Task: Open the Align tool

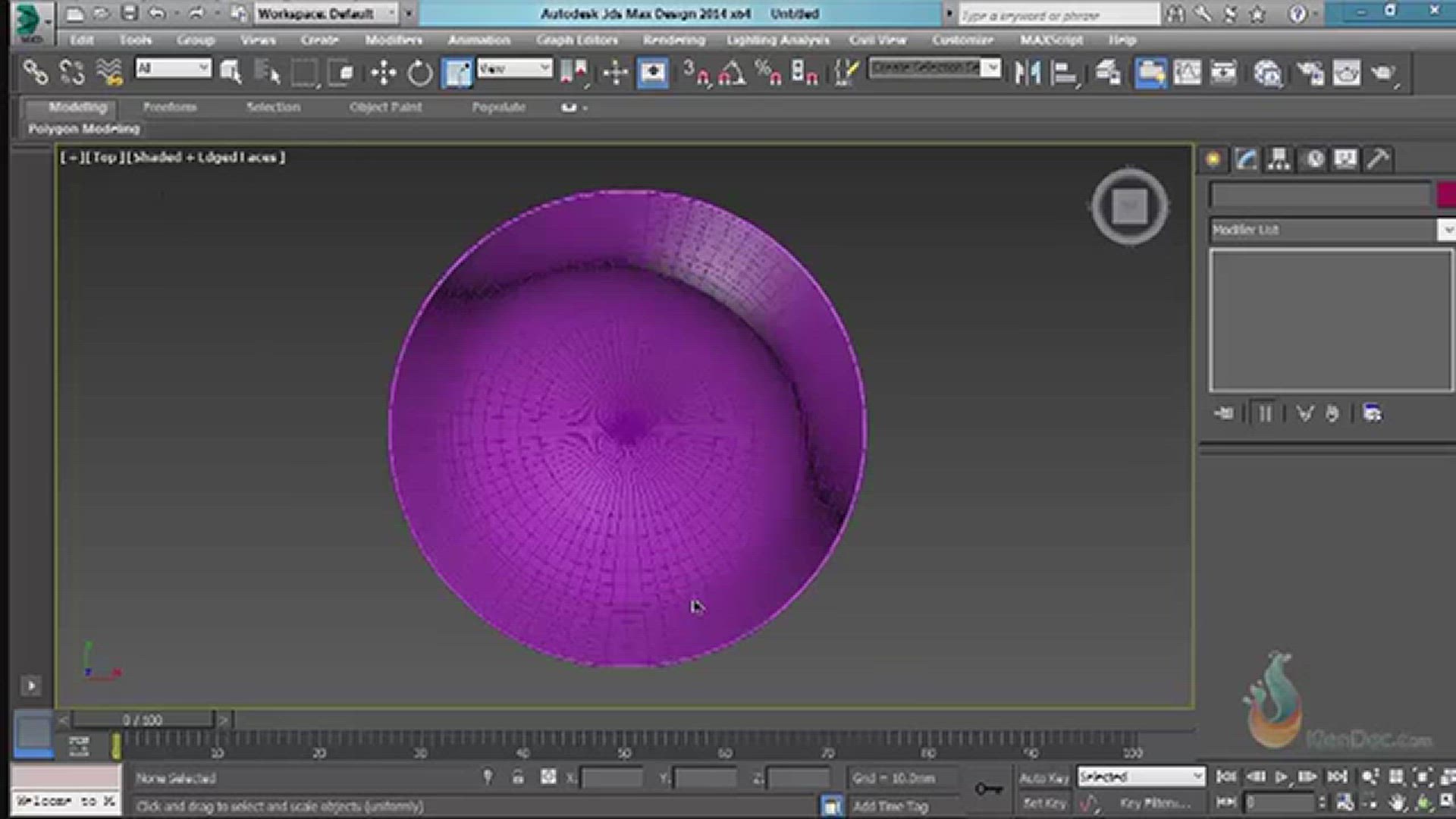Action: point(1065,73)
